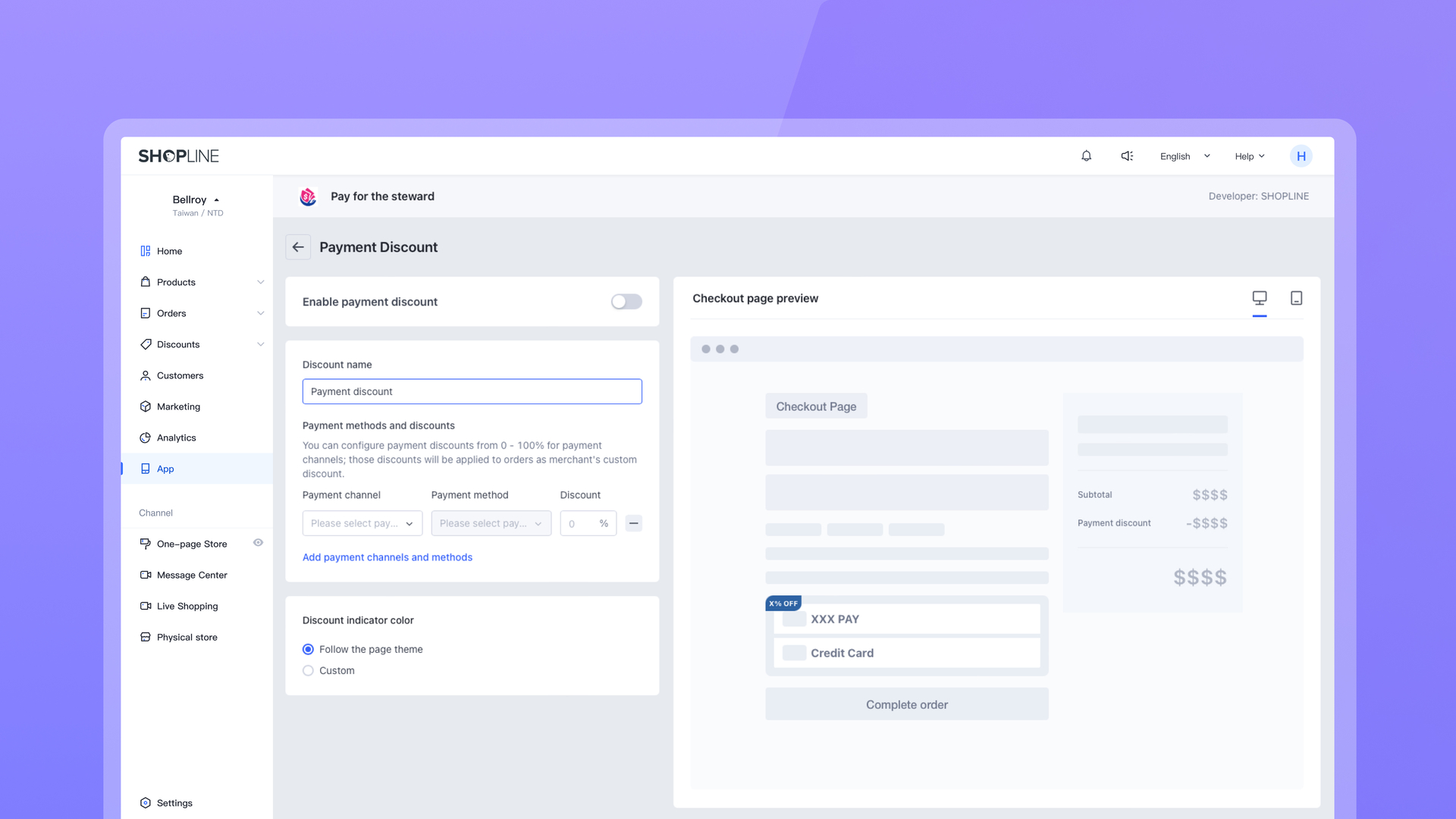Remove payment channel row with minus icon

coord(634,523)
